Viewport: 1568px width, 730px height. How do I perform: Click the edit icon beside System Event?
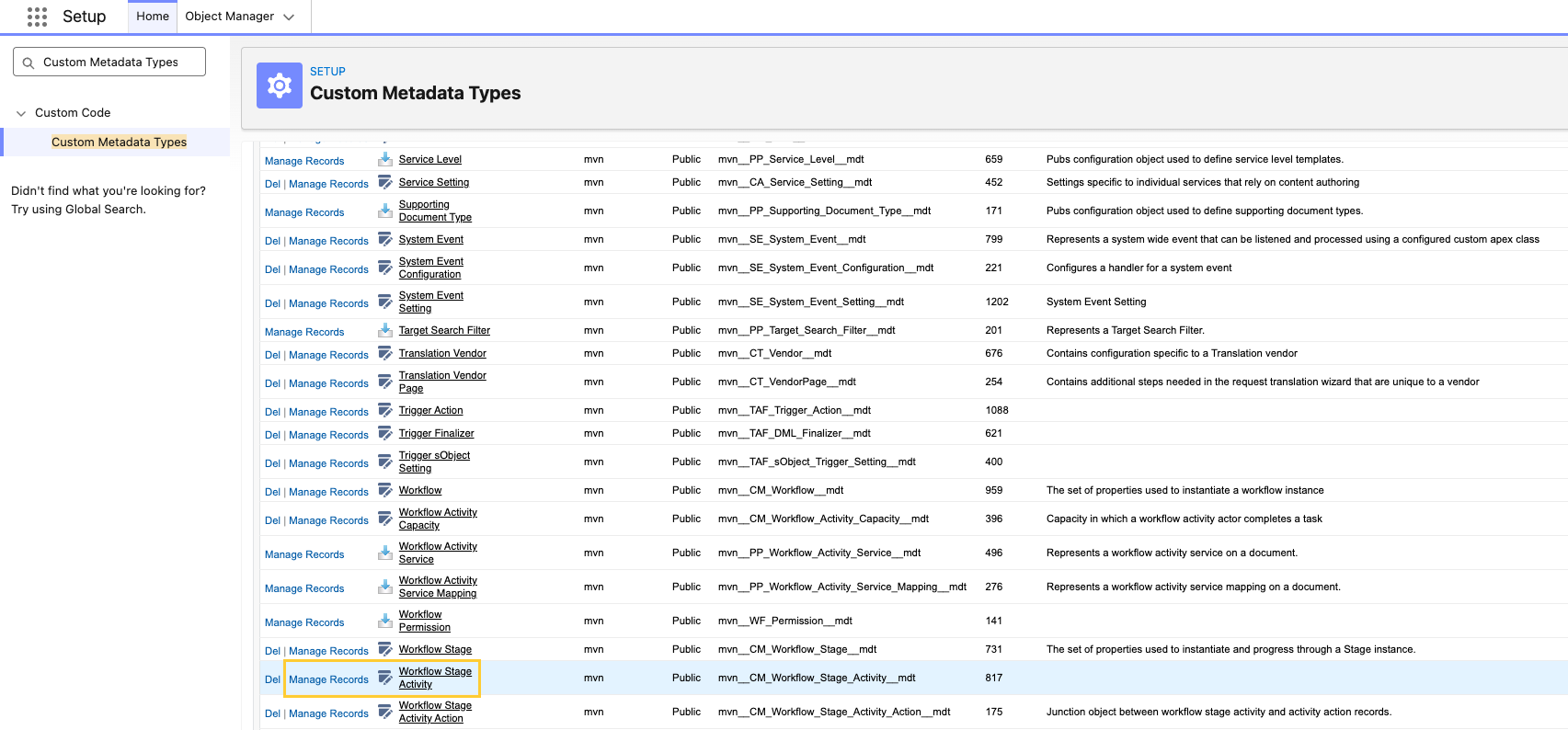click(385, 239)
